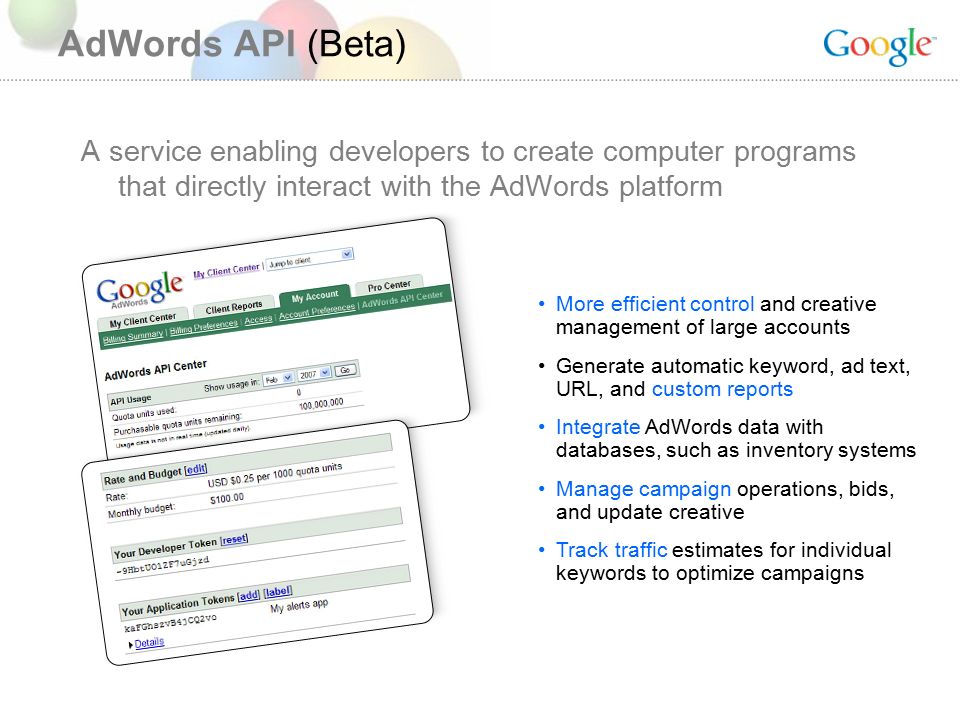Click the '100,000,000' quota value
The height and width of the screenshot is (720, 960).
[x=321, y=404]
